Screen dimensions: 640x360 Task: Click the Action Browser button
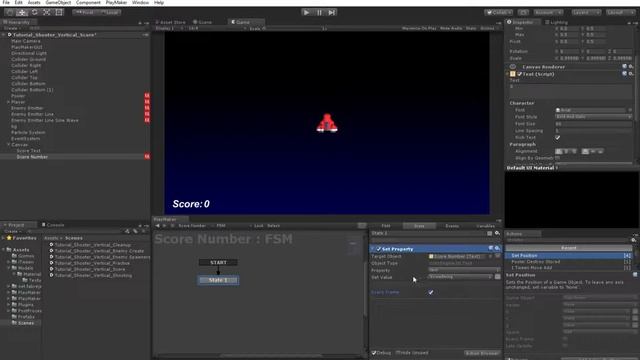click(482, 353)
